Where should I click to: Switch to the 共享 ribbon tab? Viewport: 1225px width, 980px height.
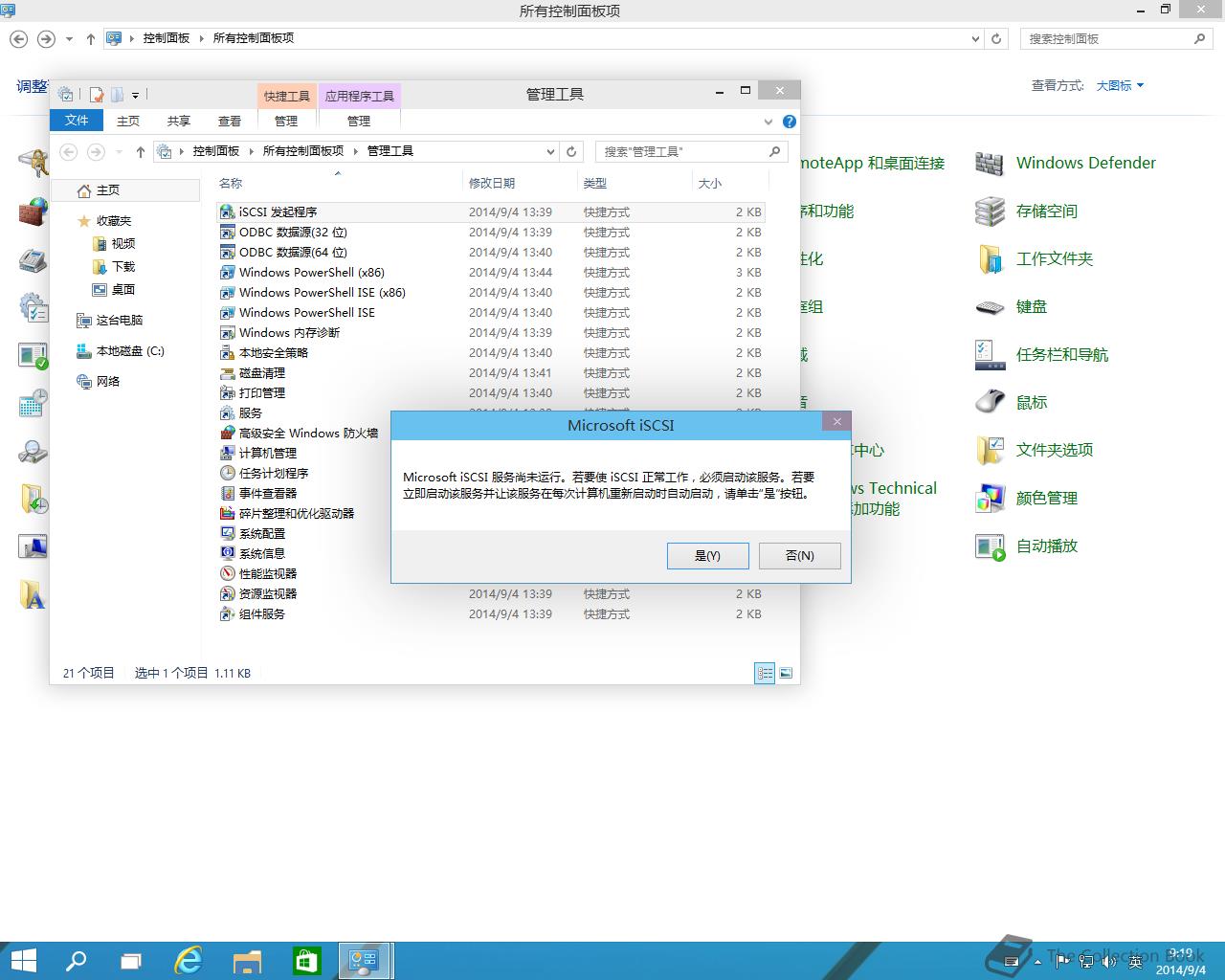pos(179,121)
